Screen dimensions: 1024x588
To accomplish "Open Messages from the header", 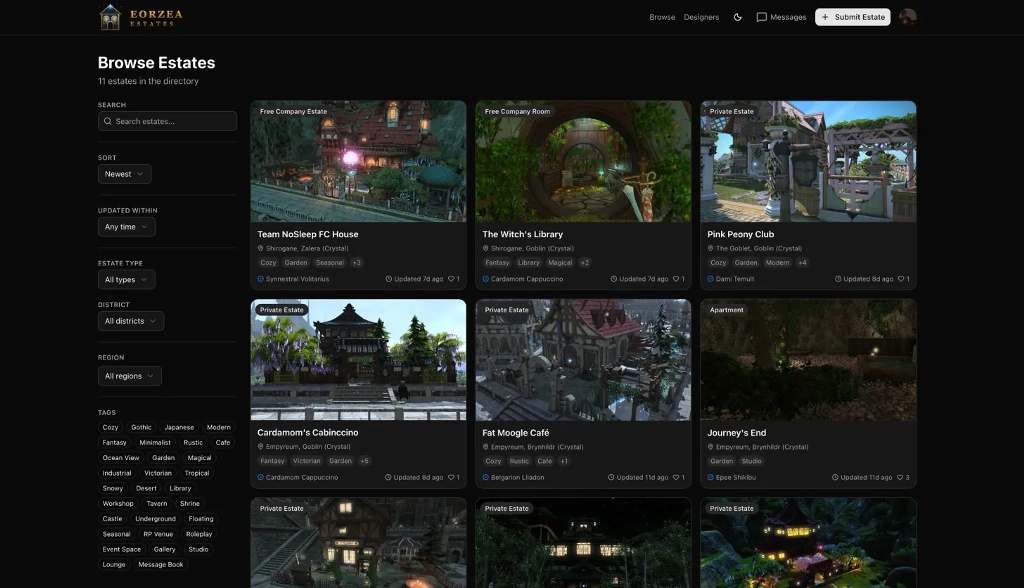I will coord(781,17).
